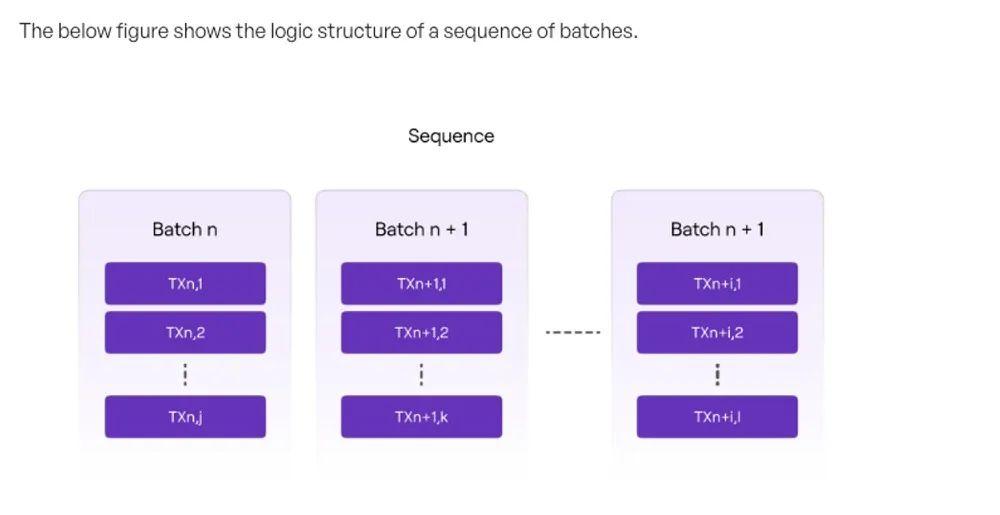Click the TXn+i,l transaction block
The image size is (1000, 515).
pyautogui.click(x=717, y=417)
